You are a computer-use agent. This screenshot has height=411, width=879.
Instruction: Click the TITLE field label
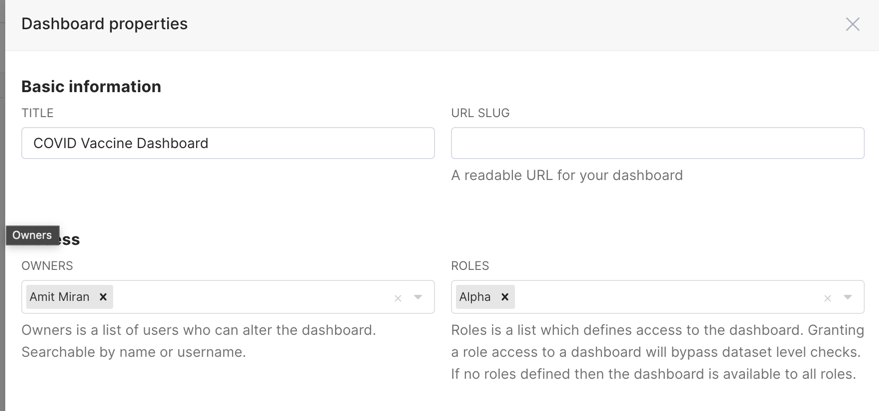click(37, 113)
